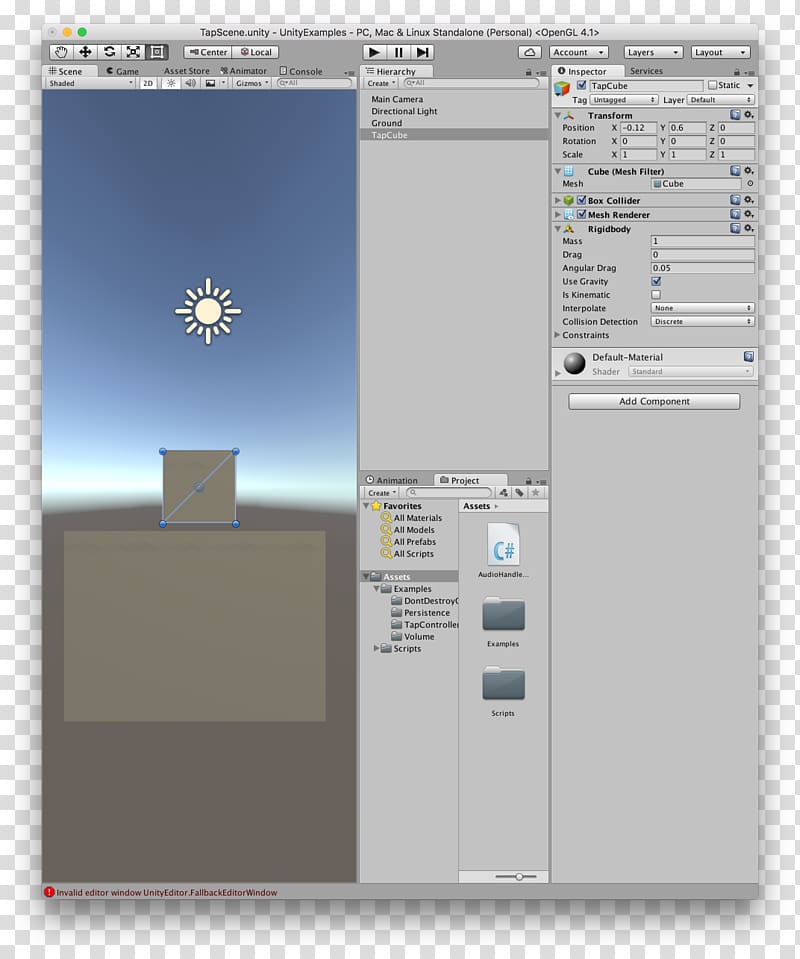Screen dimensions: 800x959
Task: Select the Rotate tool
Action: (x=109, y=52)
